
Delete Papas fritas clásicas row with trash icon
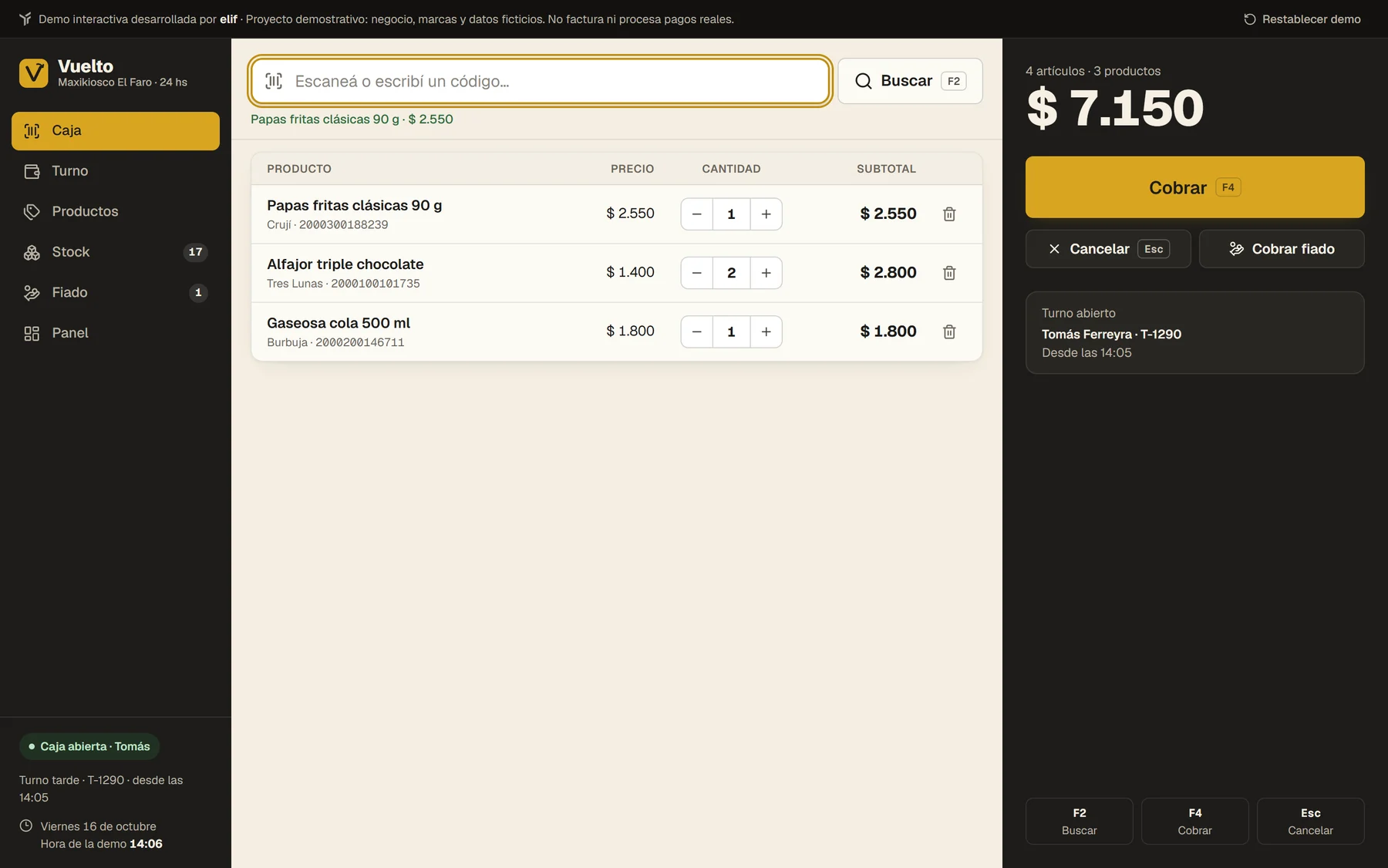click(x=949, y=214)
